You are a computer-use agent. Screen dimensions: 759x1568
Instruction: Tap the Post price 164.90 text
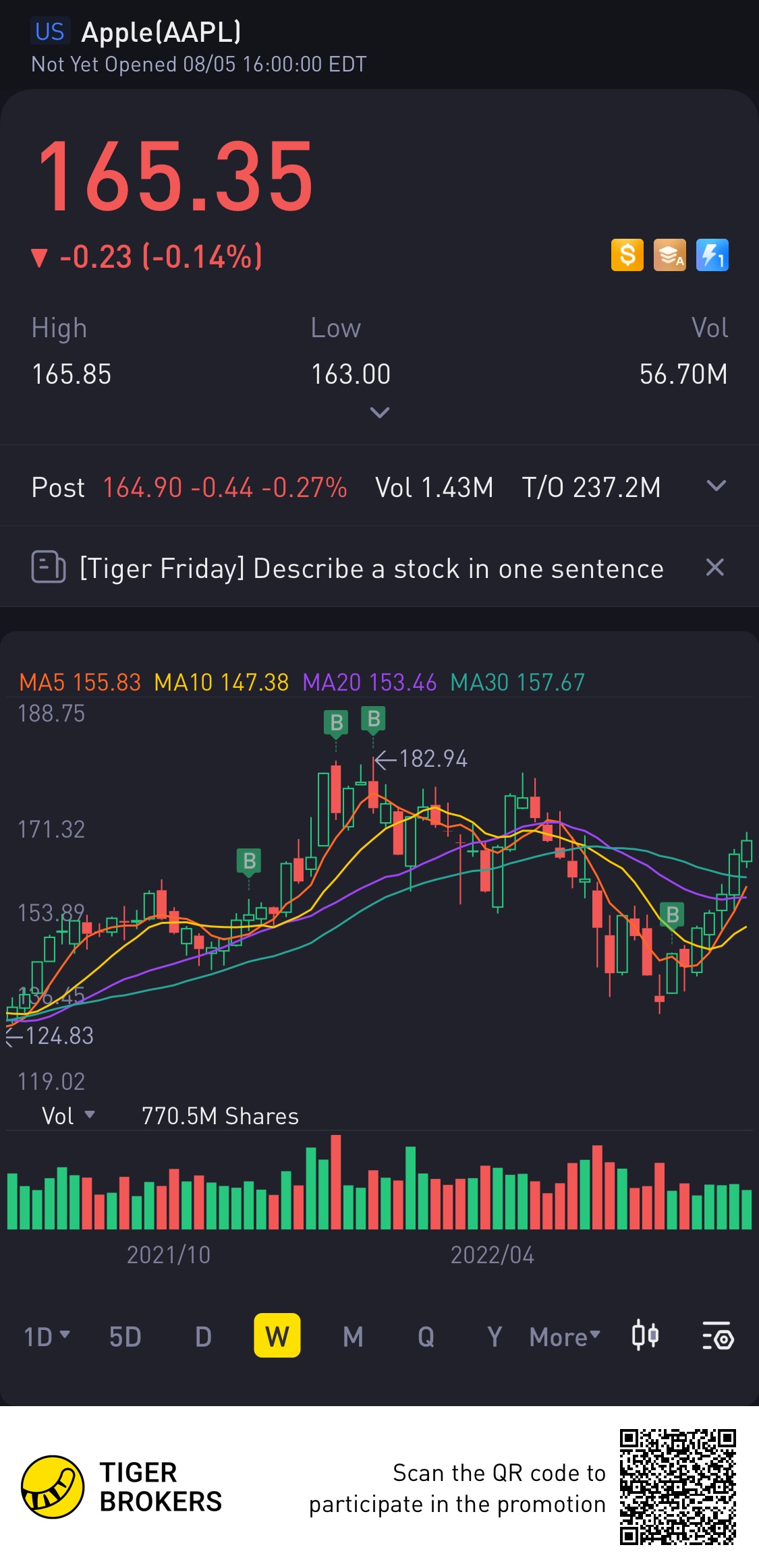(x=142, y=488)
